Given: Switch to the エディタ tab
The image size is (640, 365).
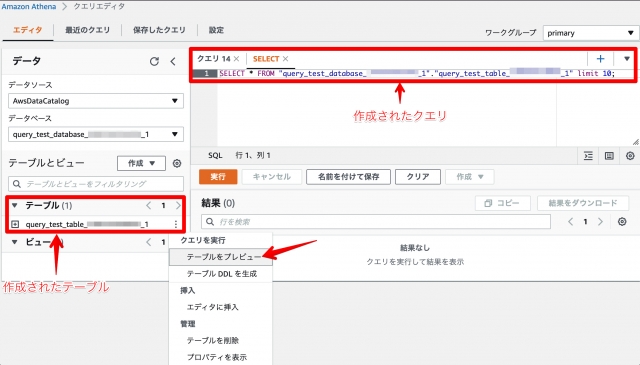Looking at the screenshot, I should pos(27,30).
